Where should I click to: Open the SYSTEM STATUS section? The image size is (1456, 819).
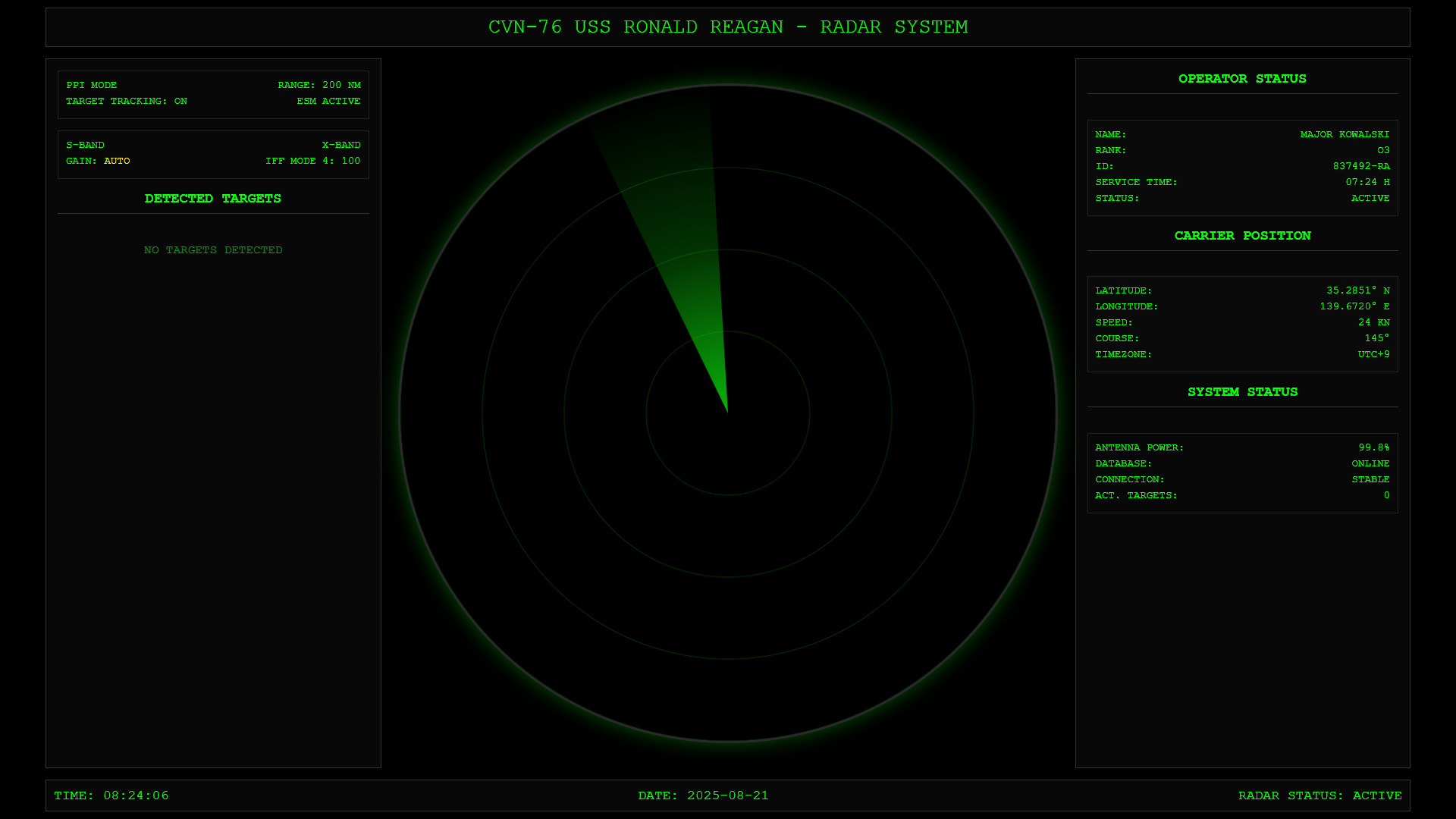pyautogui.click(x=1242, y=392)
